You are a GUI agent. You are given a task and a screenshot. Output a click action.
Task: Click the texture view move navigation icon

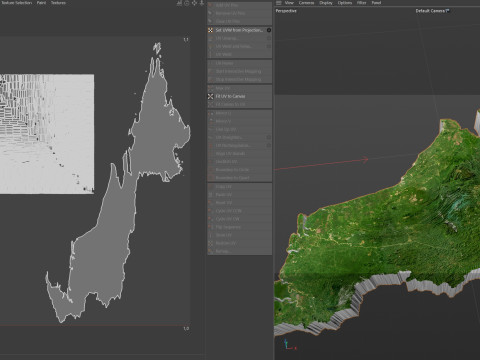pyautogui.click(x=194, y=3)
